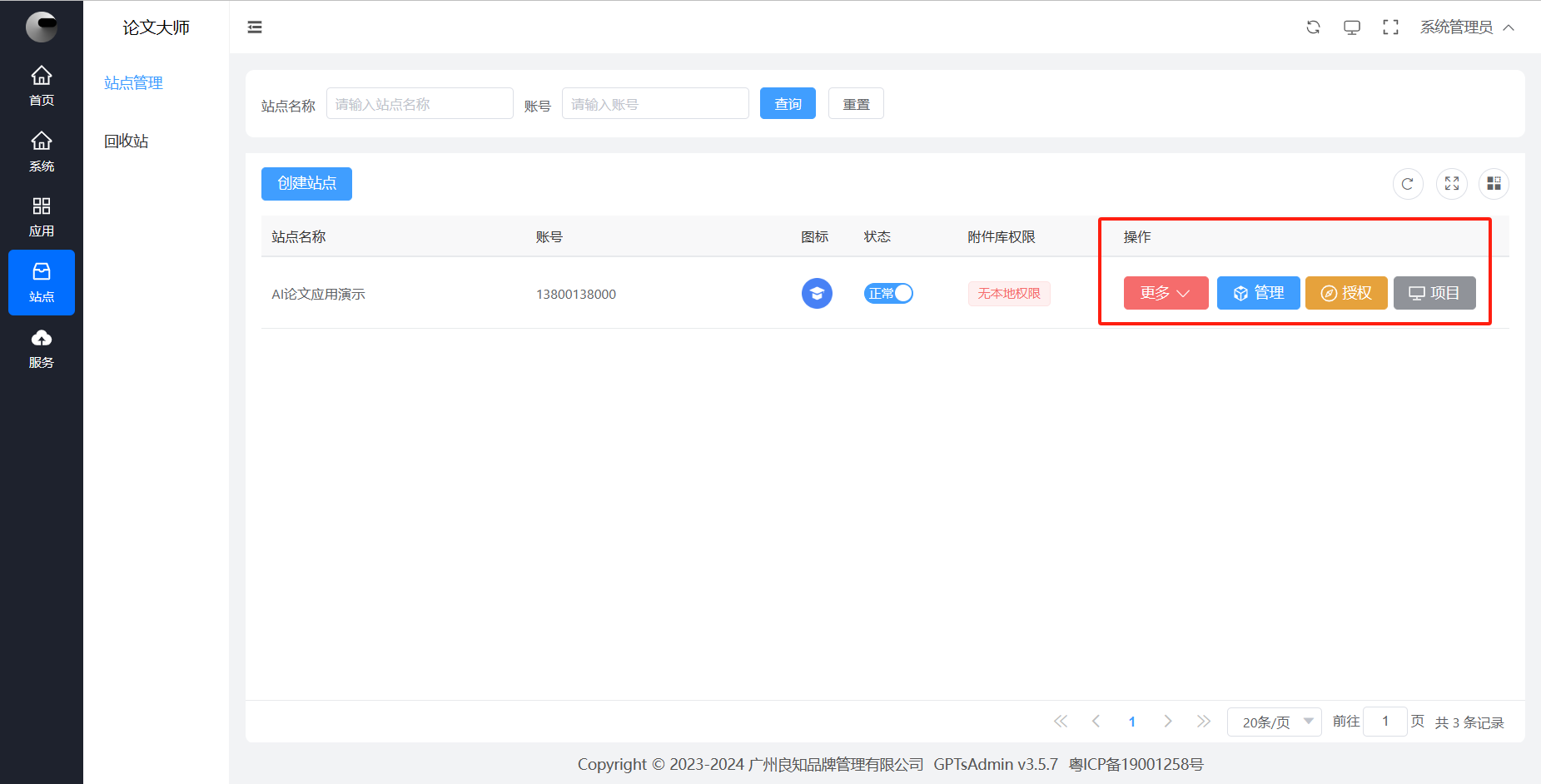Click the 状态 column header

877,236
